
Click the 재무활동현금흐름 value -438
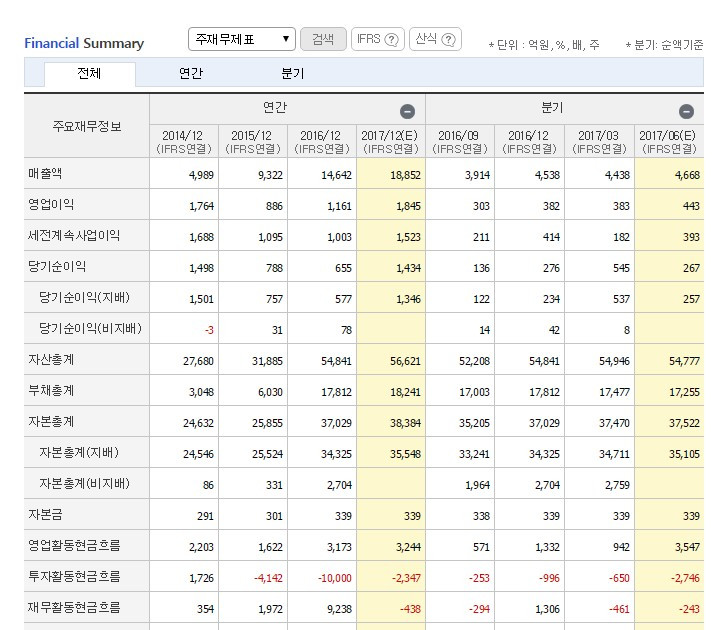pyautogui.click(x=410, y=609)
